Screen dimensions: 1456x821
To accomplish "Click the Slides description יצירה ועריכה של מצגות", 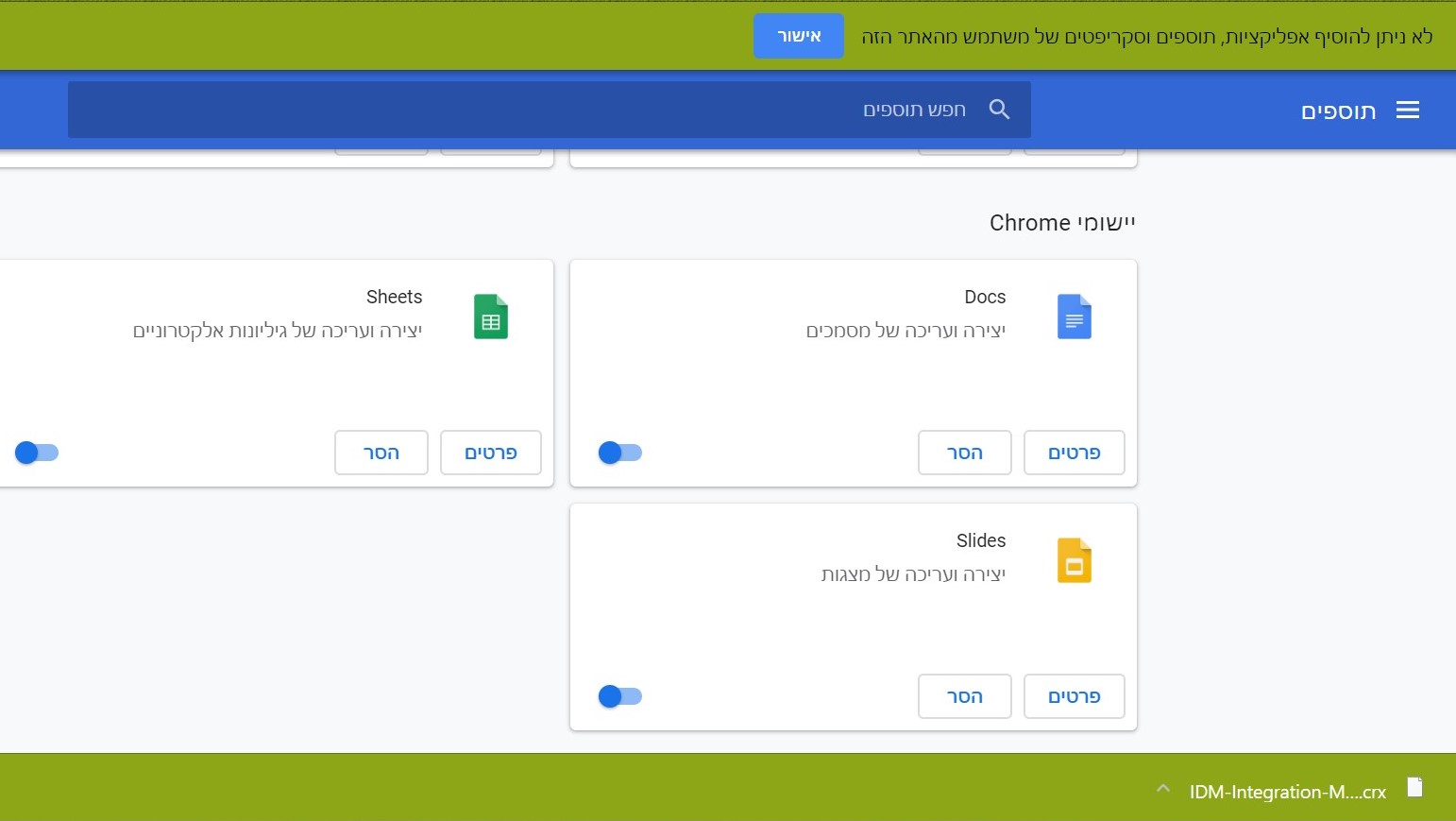I will click(913, 574).
